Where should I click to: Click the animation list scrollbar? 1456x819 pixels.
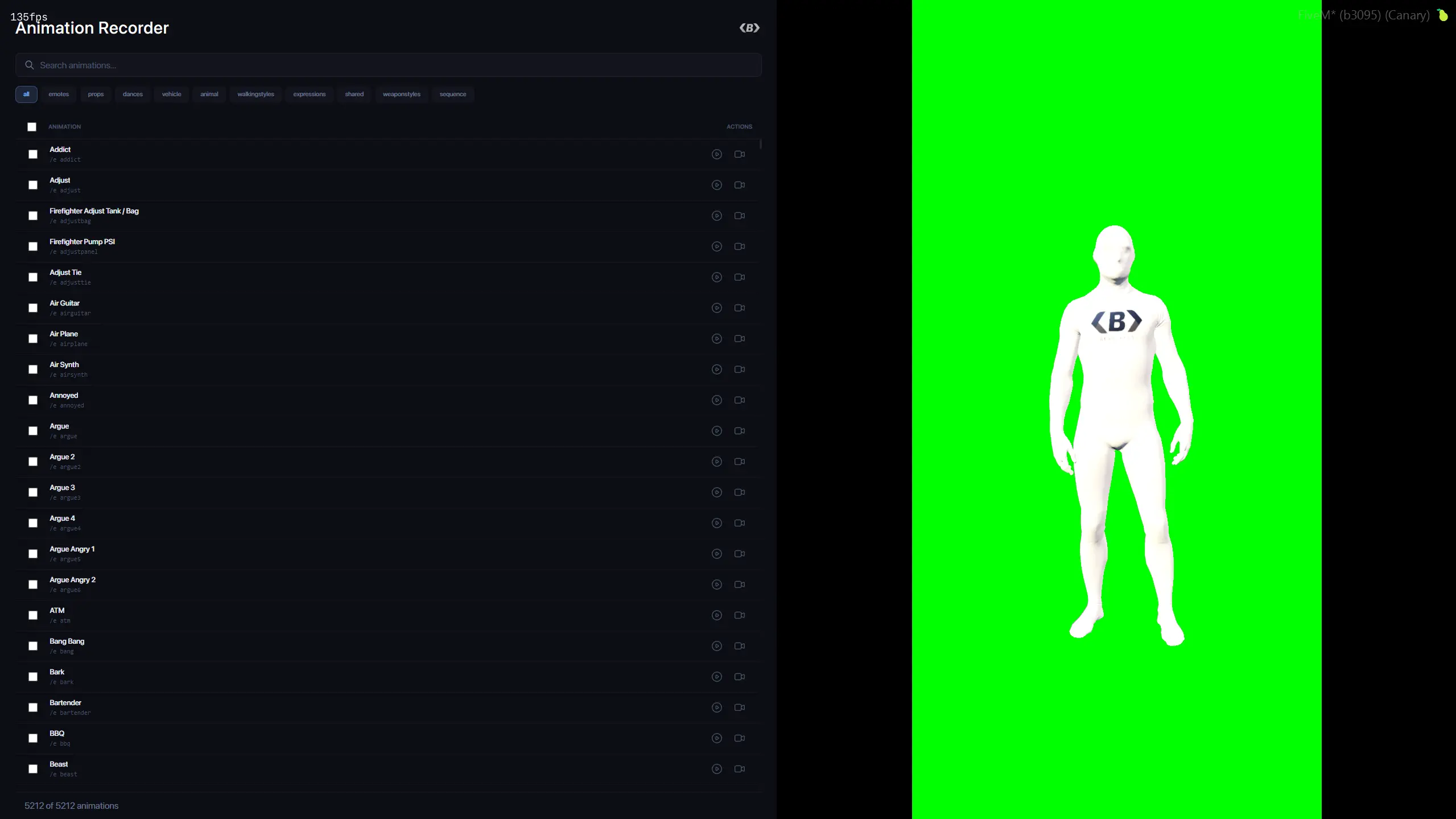coord(761,146)
